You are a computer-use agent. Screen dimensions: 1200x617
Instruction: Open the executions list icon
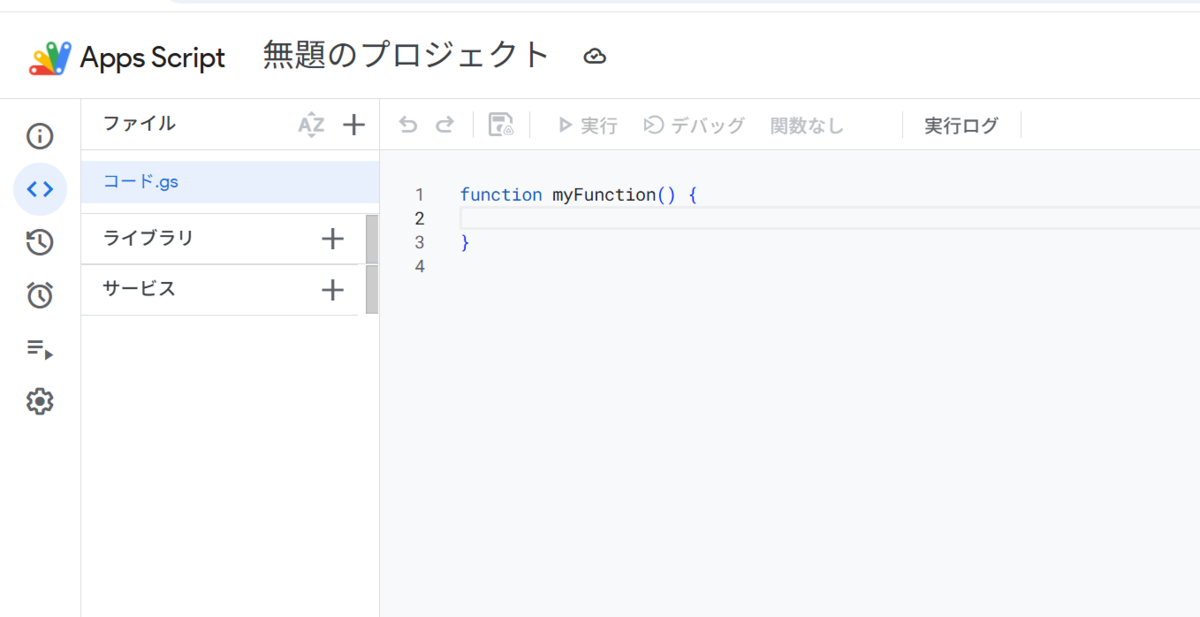[39, 349]
